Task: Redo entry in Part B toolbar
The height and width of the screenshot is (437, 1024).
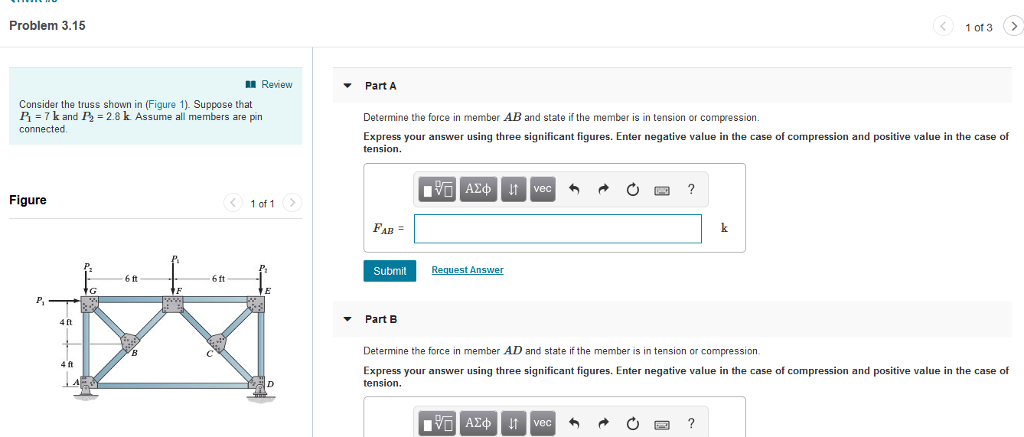Action: (x=603, y=424)
